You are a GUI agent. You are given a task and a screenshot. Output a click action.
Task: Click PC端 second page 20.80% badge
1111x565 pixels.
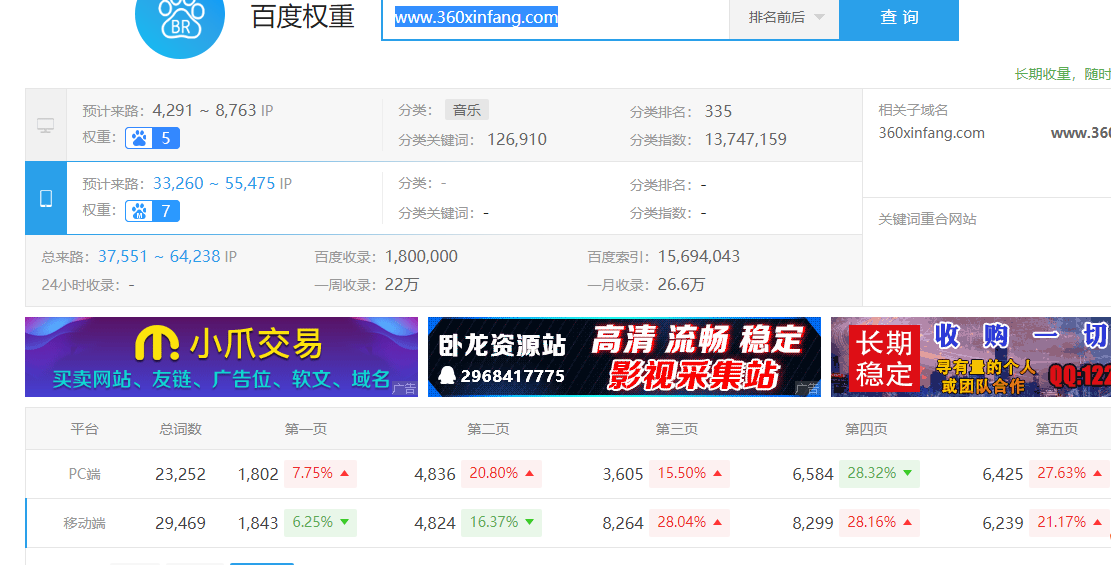click(501, 474)
